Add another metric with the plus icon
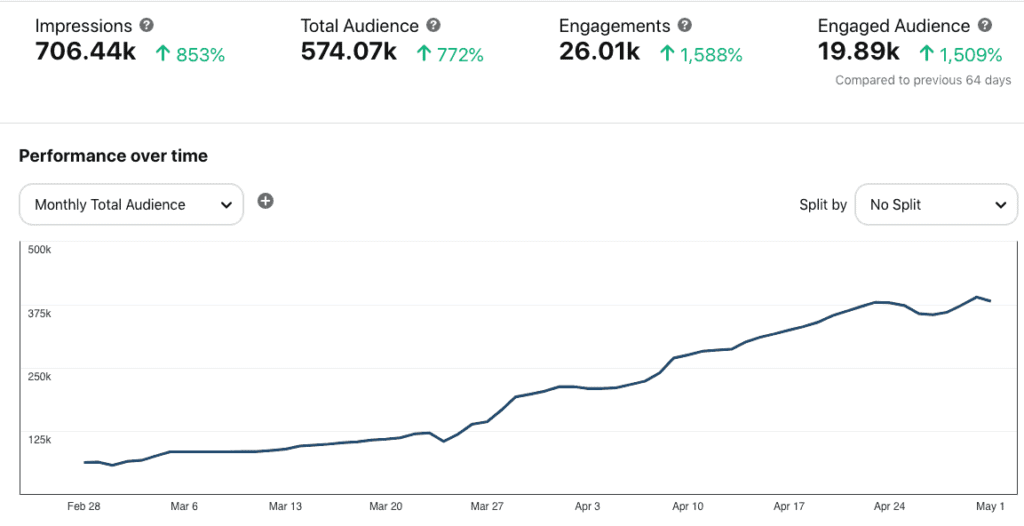This screenshot has width=1024, height=526. (x=265, y=201)
